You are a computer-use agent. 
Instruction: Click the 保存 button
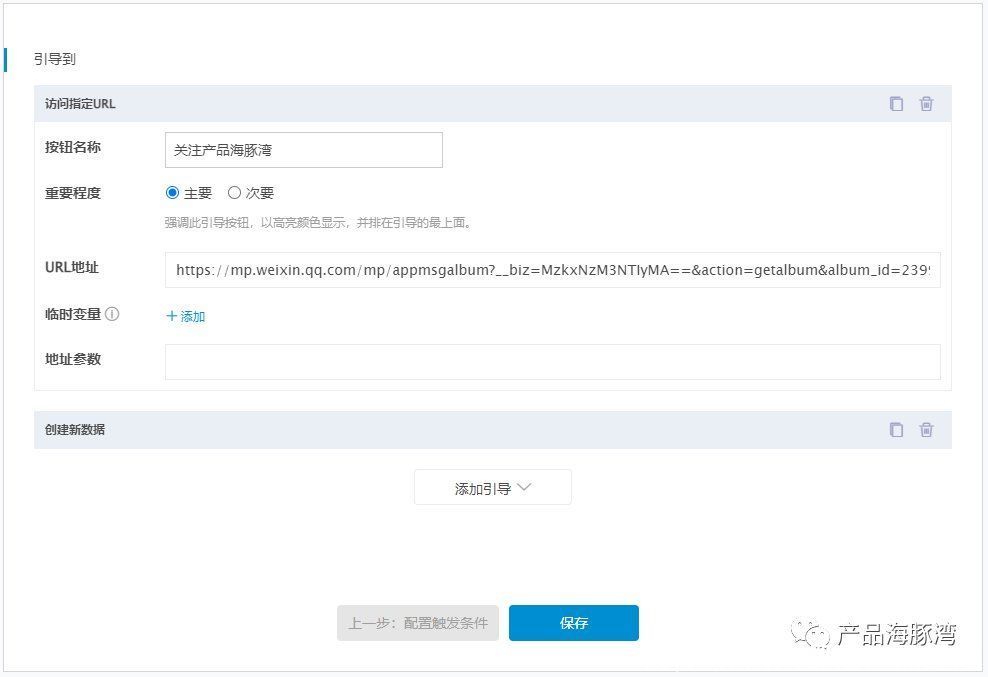click(x=574, y=623)
